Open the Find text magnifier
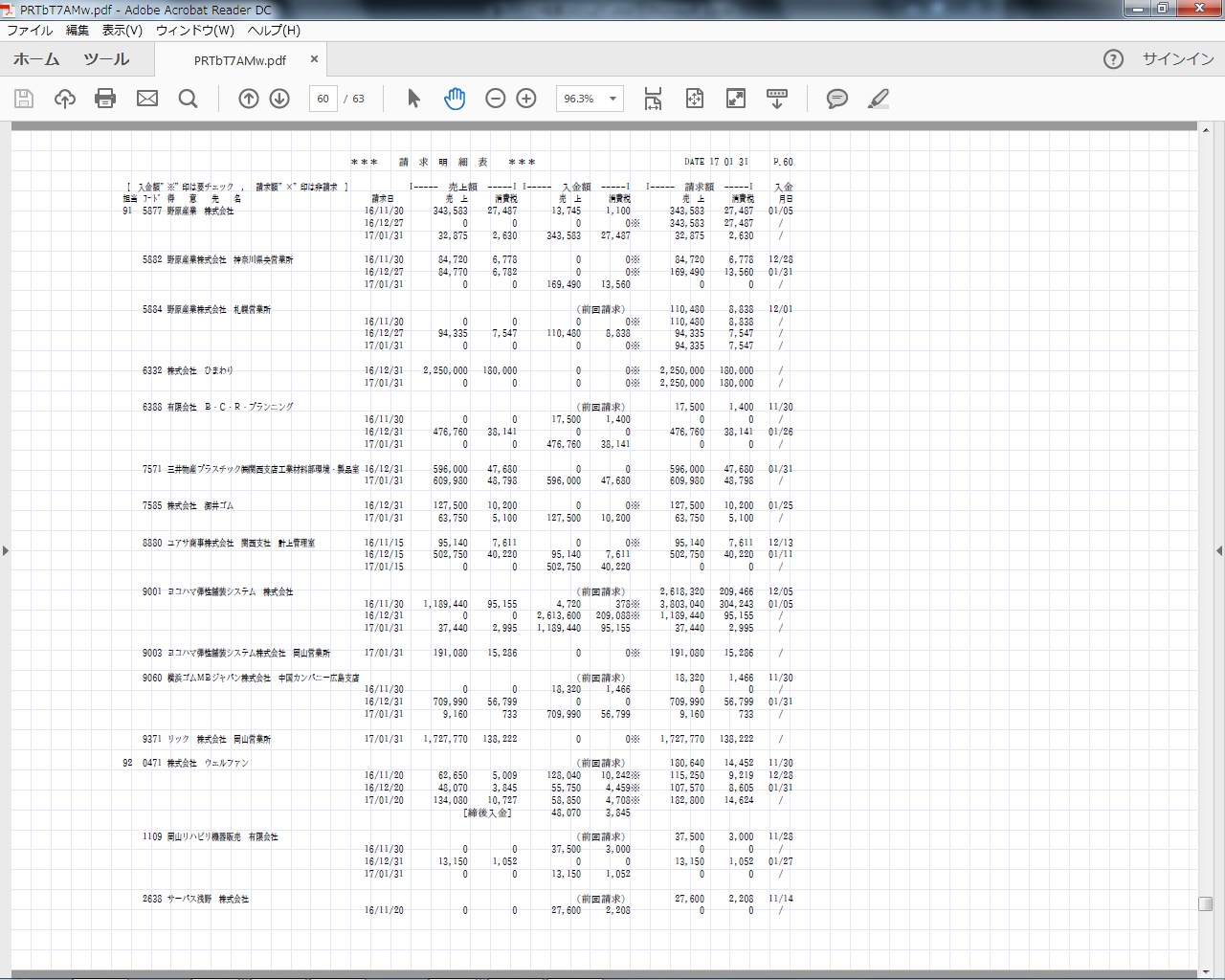 189,99
